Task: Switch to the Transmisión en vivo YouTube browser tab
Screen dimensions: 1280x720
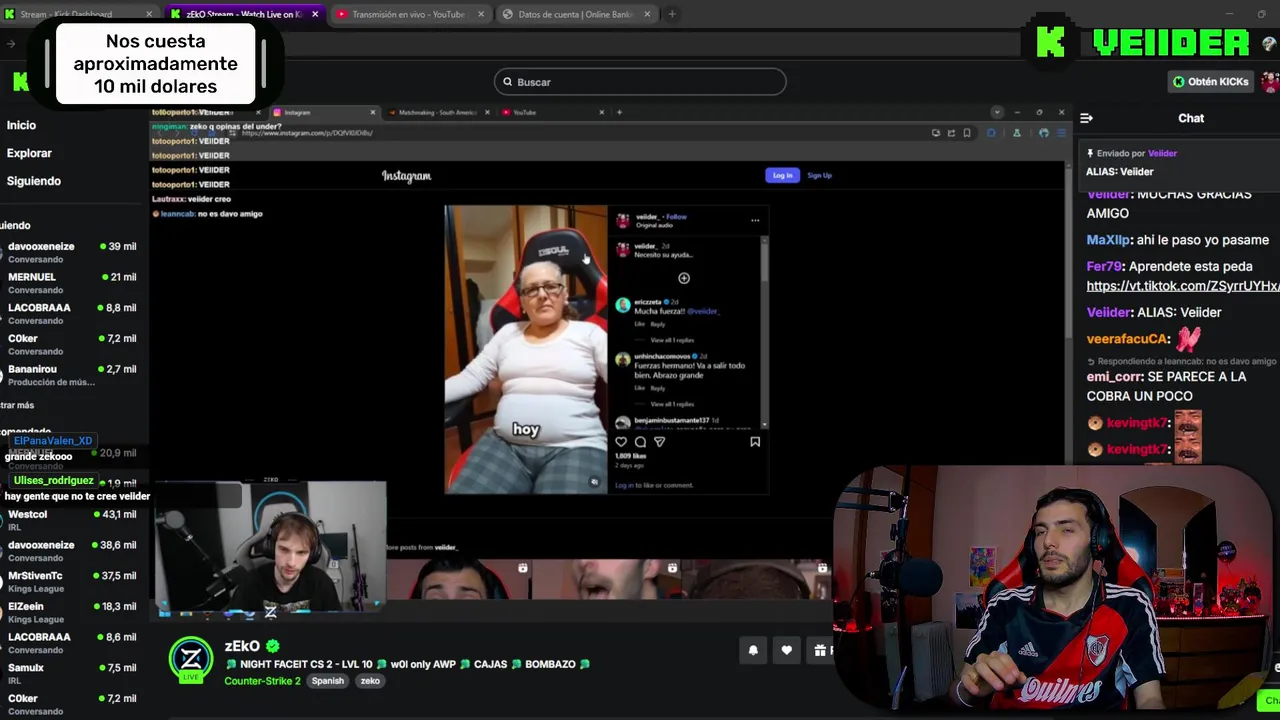Action: (408, 14)
